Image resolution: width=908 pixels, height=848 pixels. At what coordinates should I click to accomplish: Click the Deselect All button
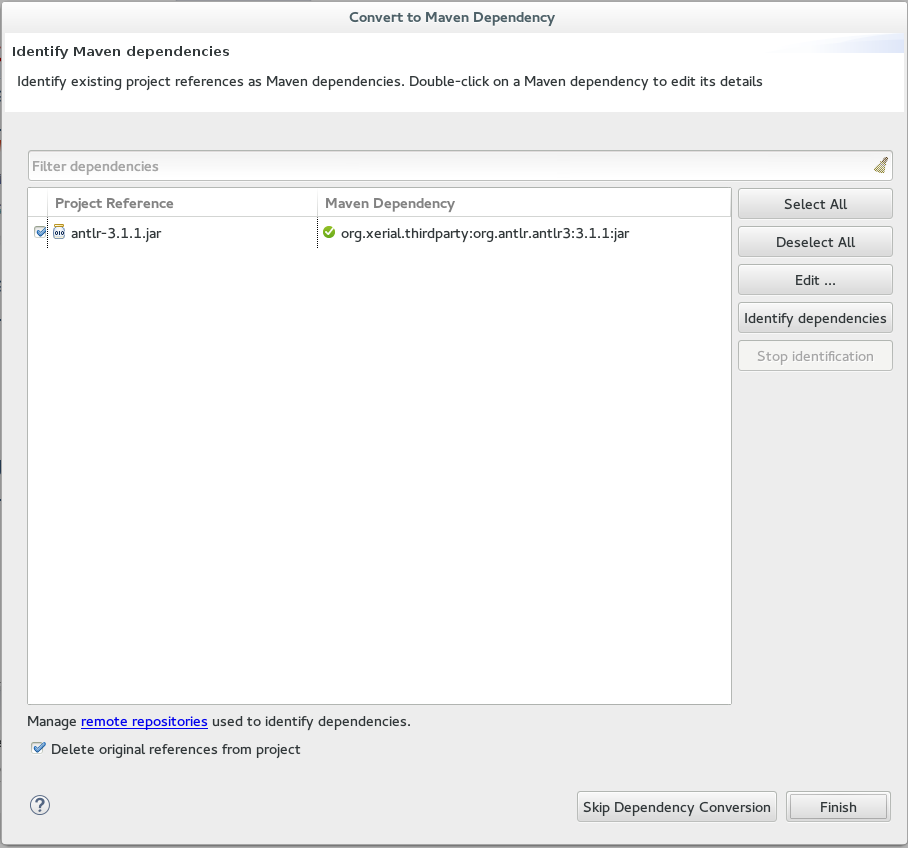click(x=815, y=242)
